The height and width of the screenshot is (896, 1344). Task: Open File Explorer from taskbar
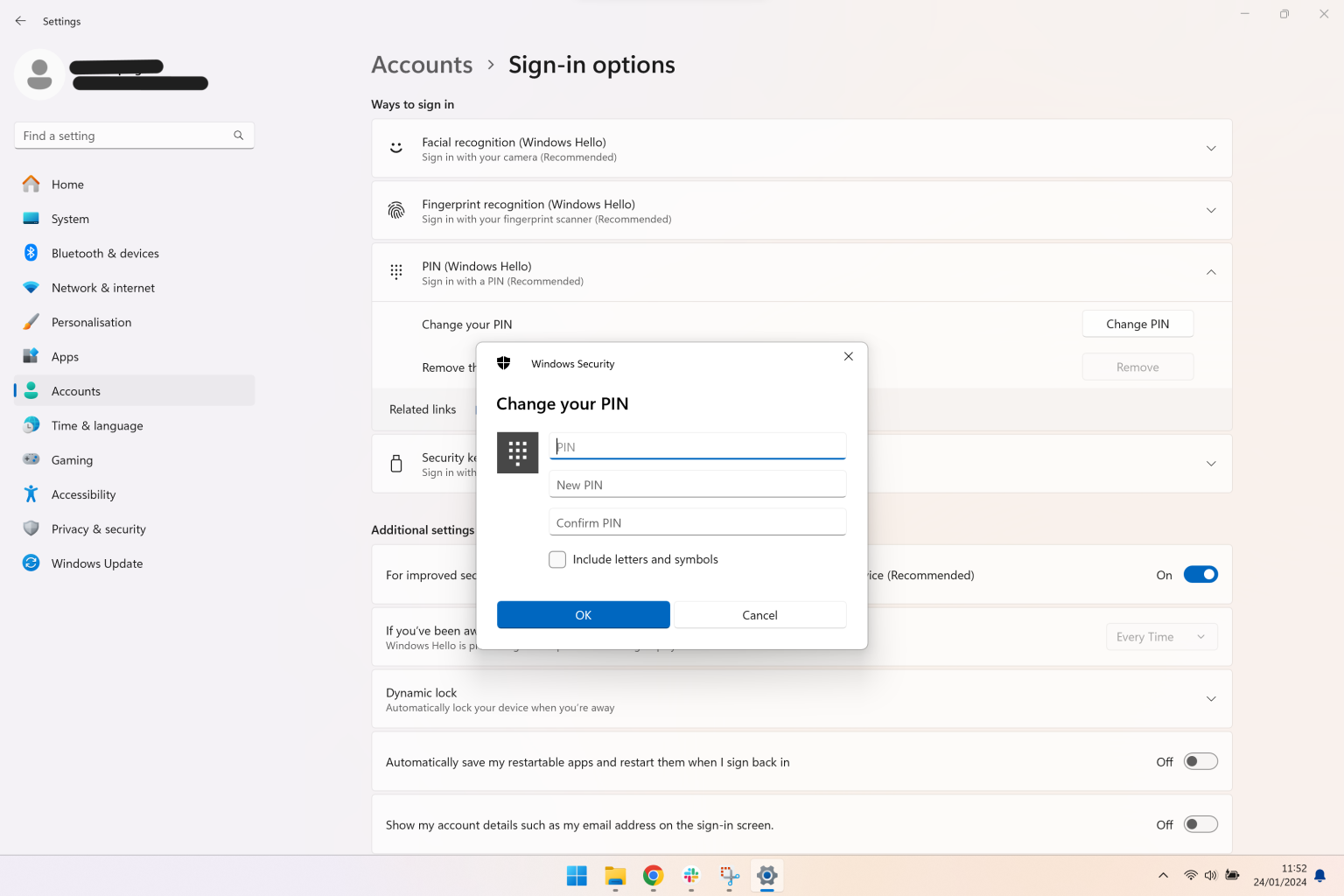coord(615,876)
